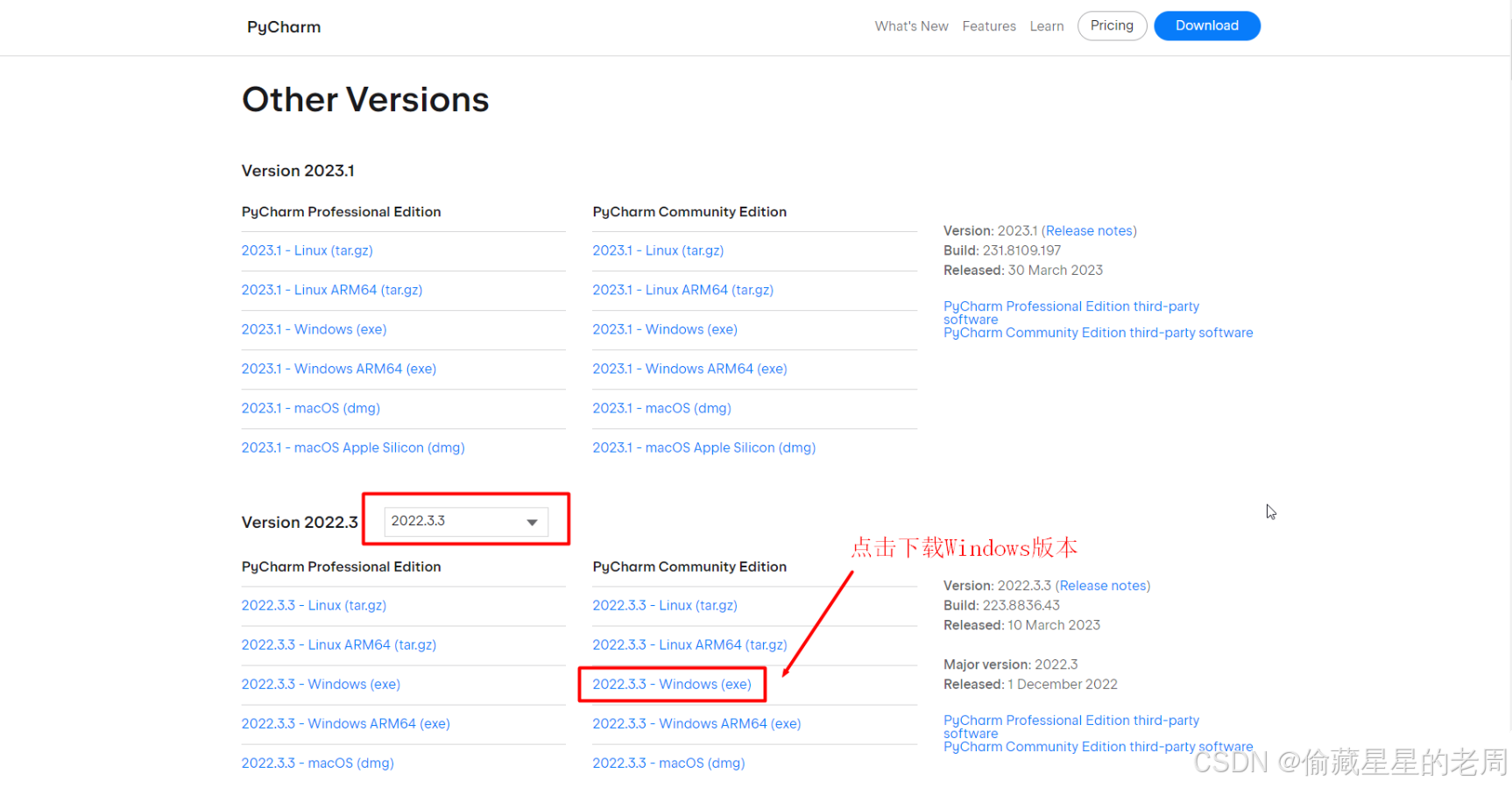Viewport: 1512px width, 788px height.
Task: Click the blue Download button
Action: [1207, 25]
